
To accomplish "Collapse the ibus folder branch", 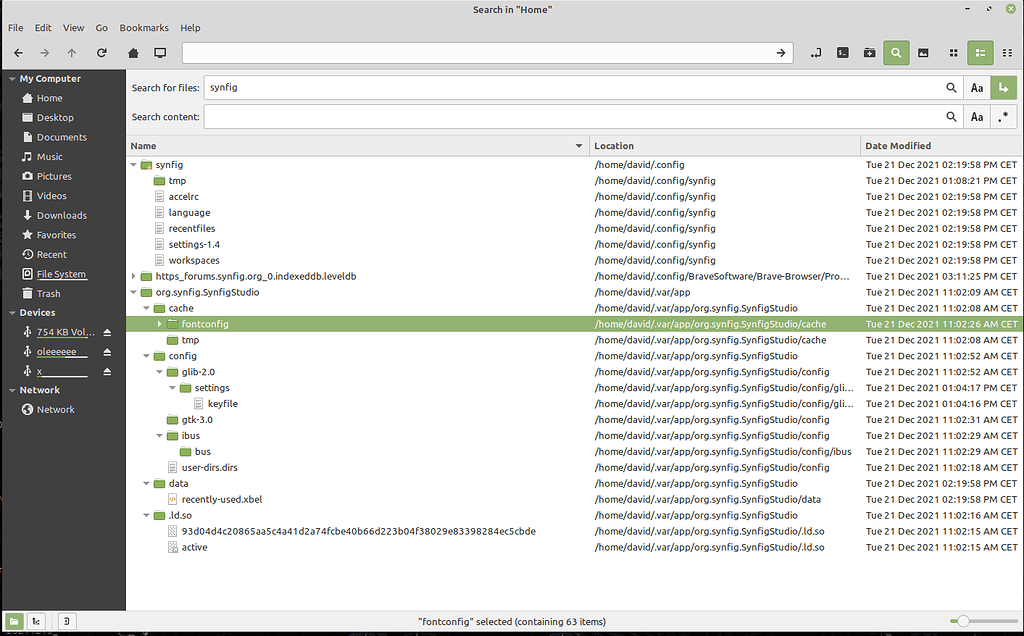I will click(x=159, y=435).
